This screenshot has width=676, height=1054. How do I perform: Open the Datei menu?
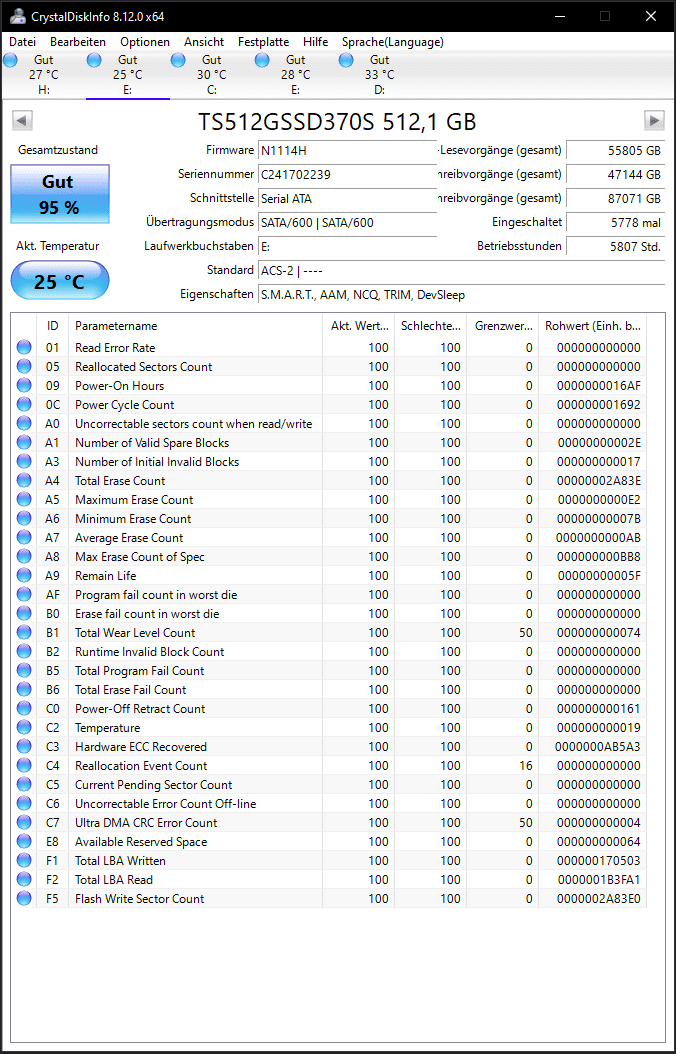[x=23, y=42]
